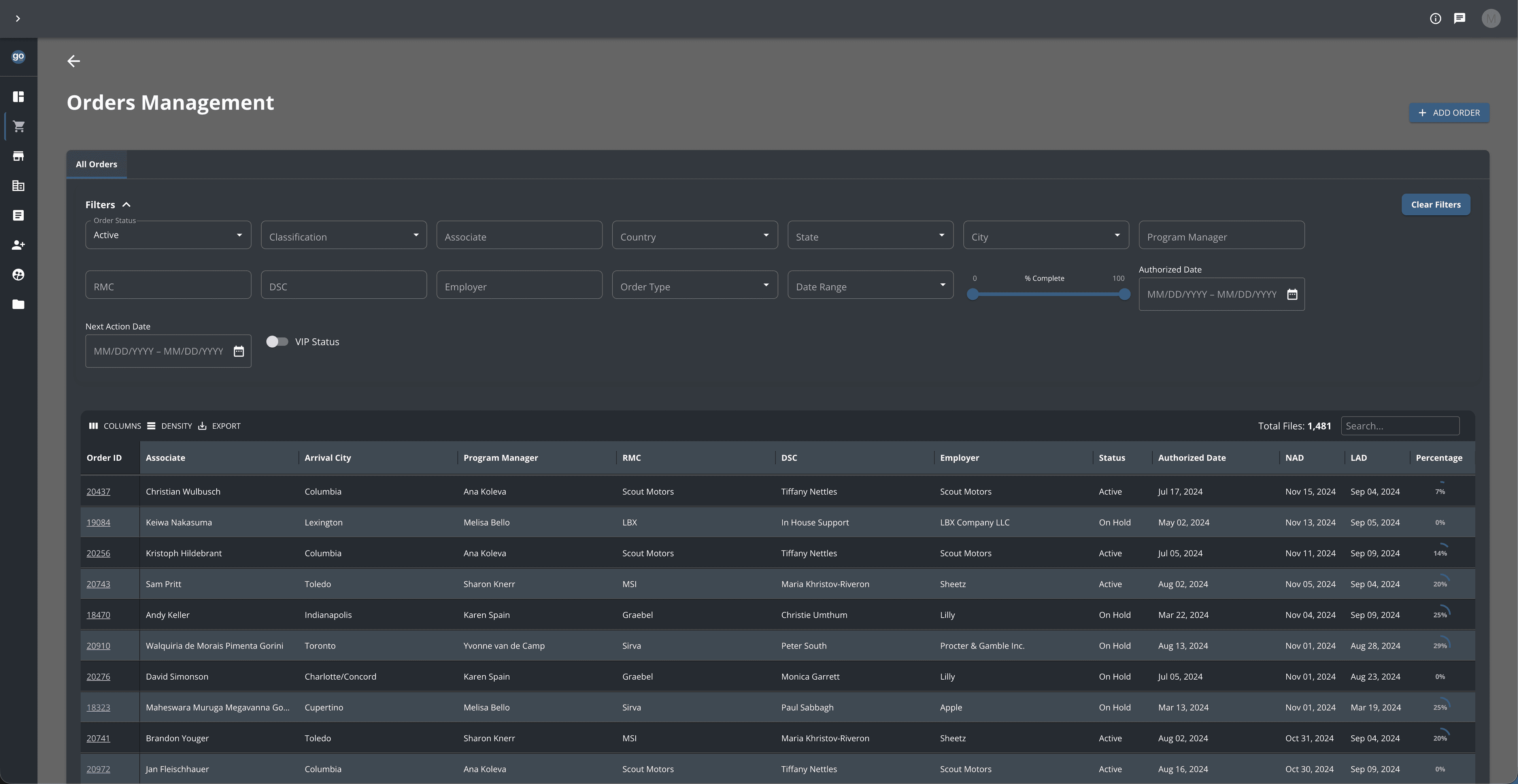The image size is (1518, 784).
Task: Open the dashboard icon in the sidebar
Action: coord(18,96)
